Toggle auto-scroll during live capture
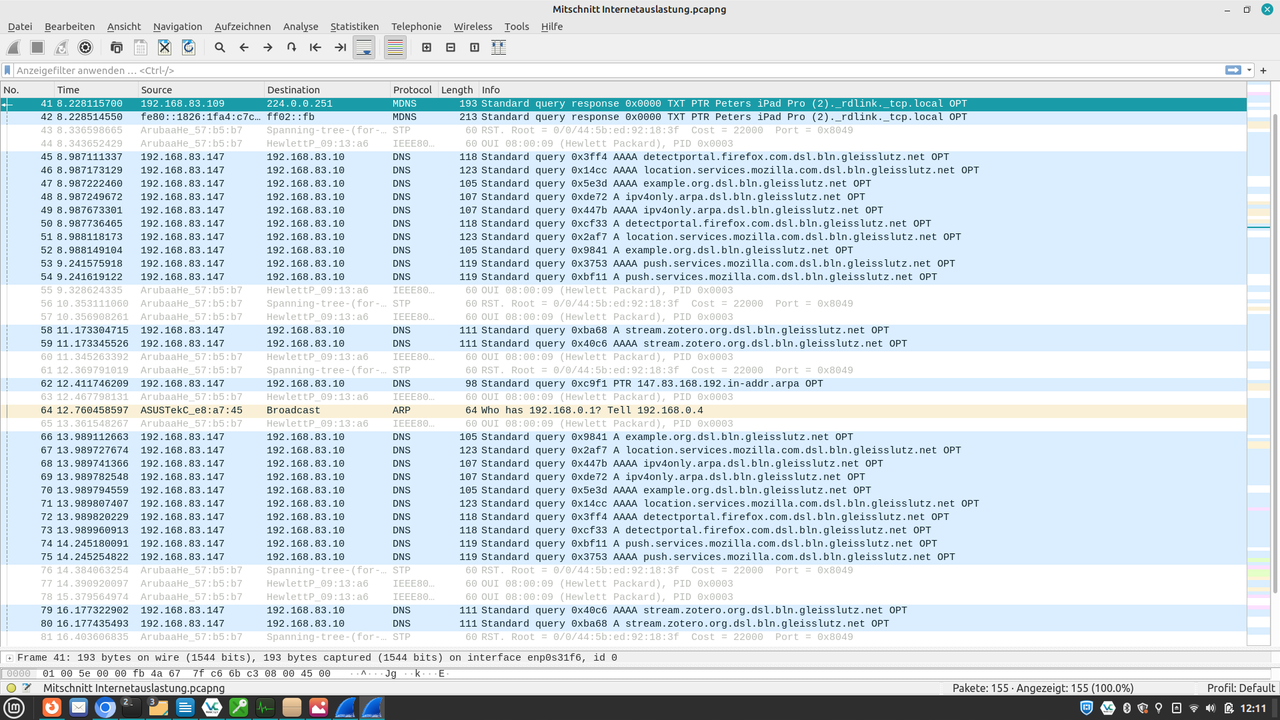The image size is (1280, 720). [364, 47]
